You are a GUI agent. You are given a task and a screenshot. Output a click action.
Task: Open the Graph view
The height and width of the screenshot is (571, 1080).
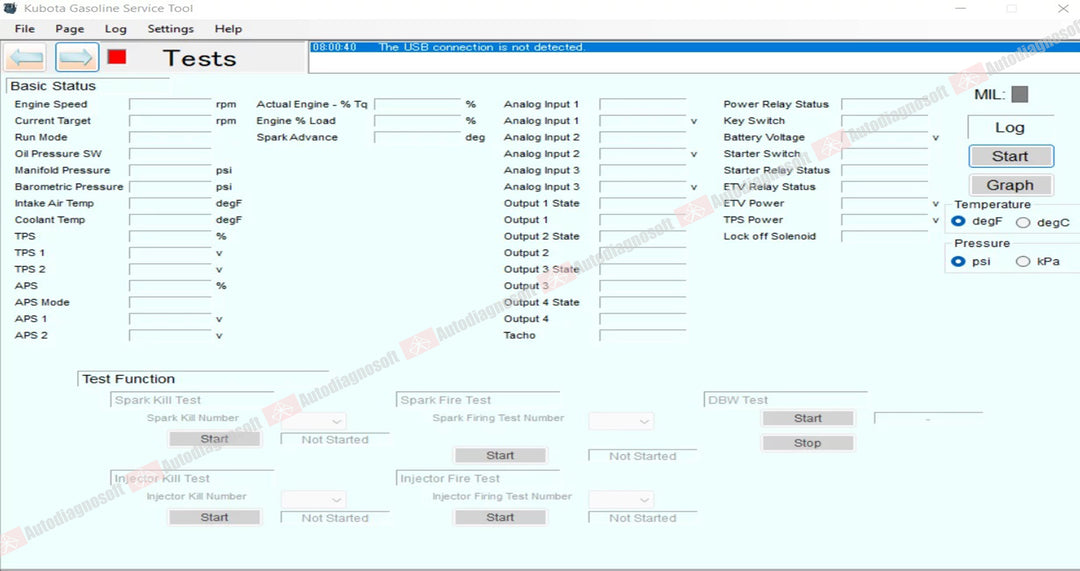[1010, 185]
